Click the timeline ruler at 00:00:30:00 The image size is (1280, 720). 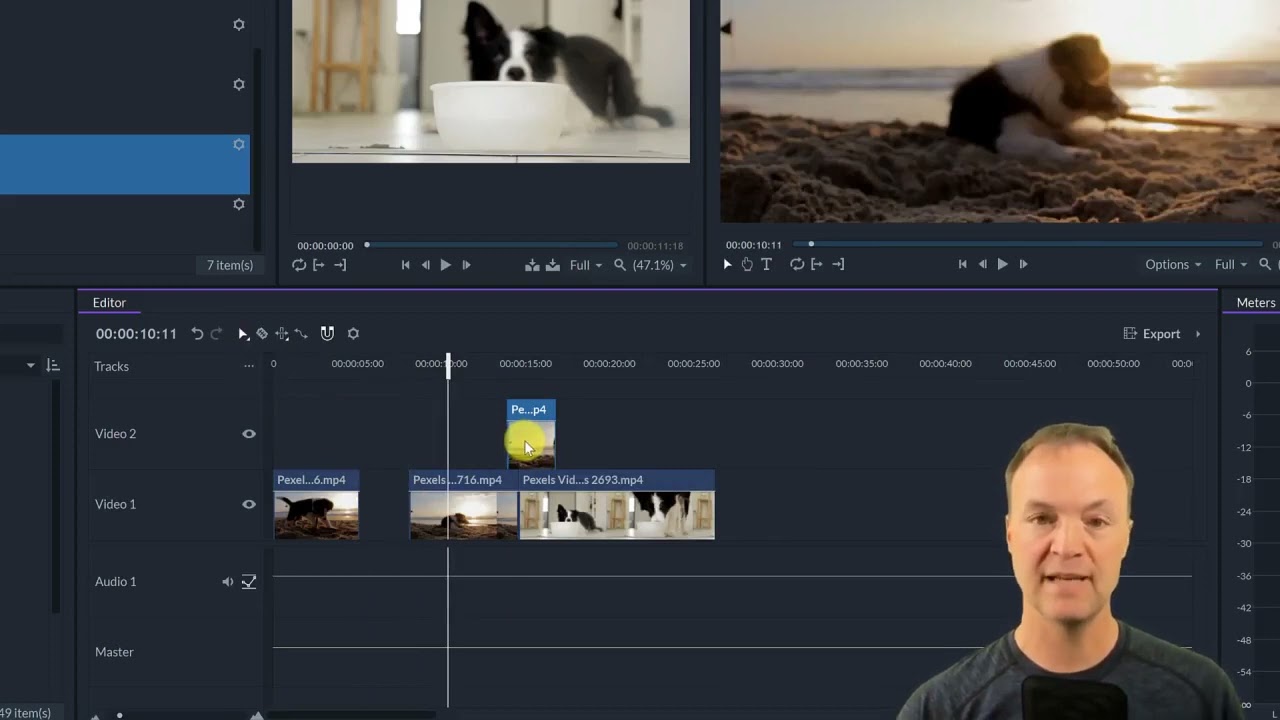[x=777, y=364]
